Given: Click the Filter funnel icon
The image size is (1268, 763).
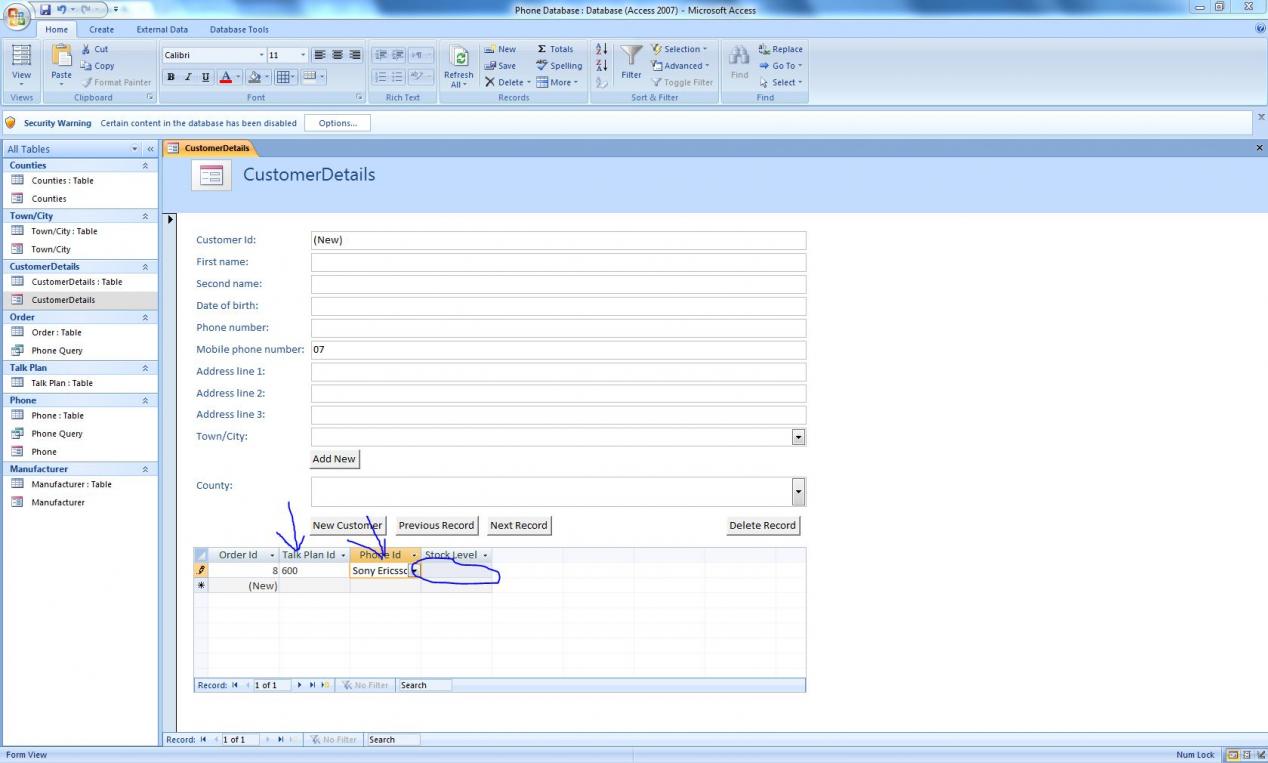Looking at the screenshot, I should point(631,55).
